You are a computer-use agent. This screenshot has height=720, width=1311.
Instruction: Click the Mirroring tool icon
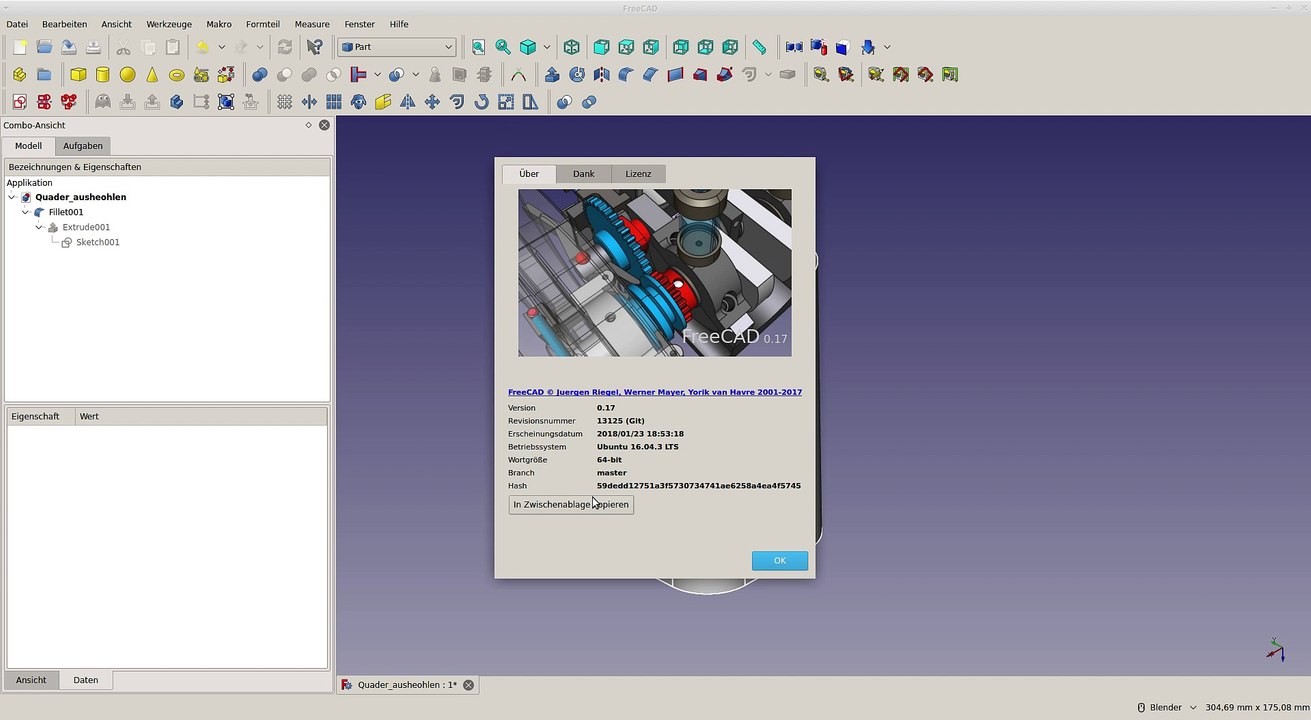[602, 74]
